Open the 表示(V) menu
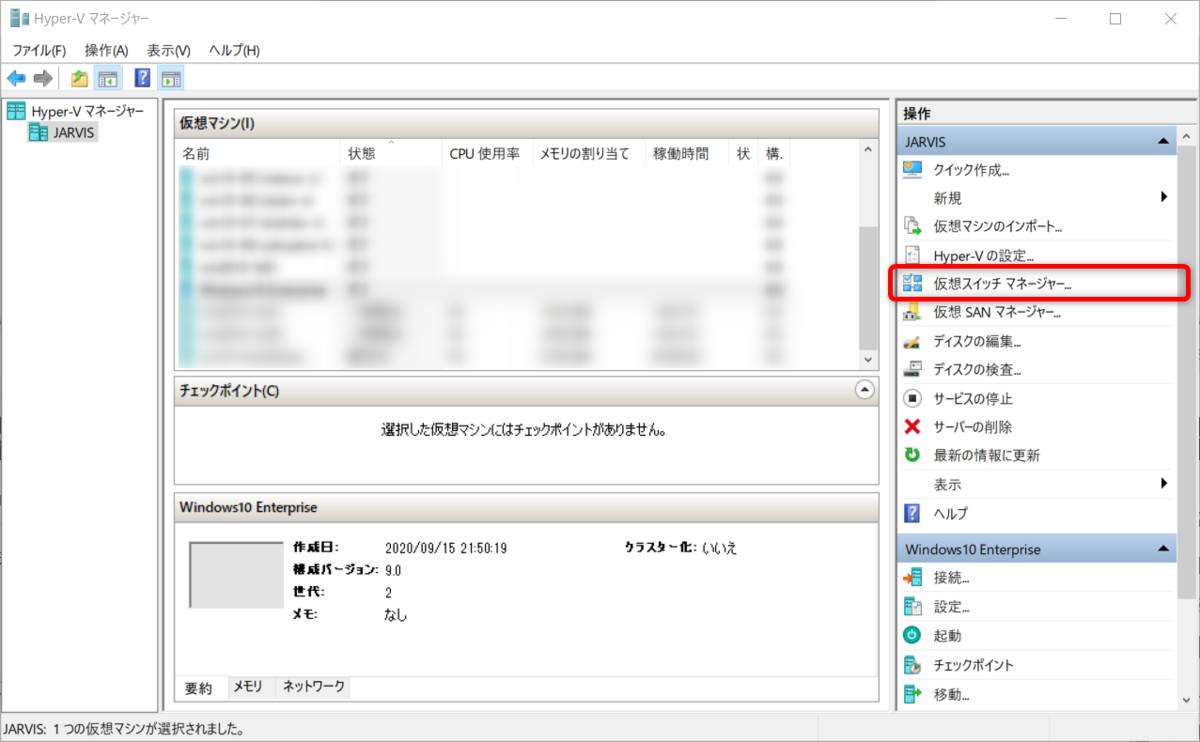 168,50
